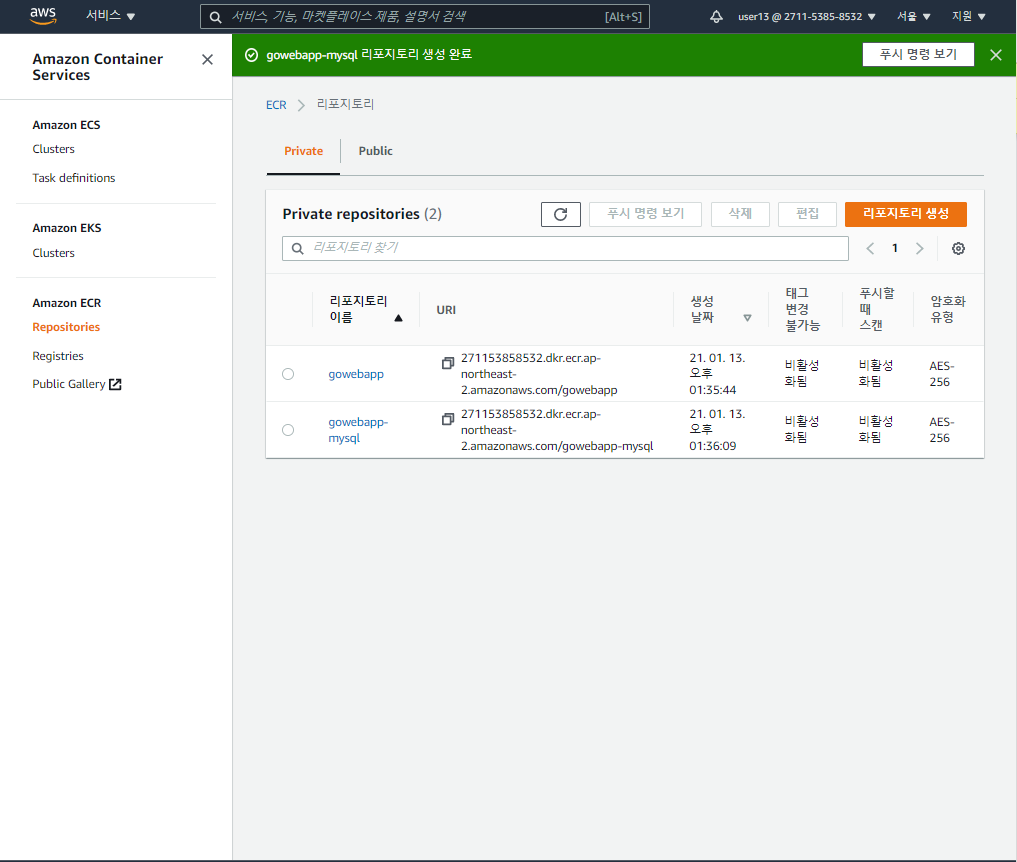Click page number 1 in pagination
Screen dimensions: 1017x862
pyautogui.click(x=894, y=248)
